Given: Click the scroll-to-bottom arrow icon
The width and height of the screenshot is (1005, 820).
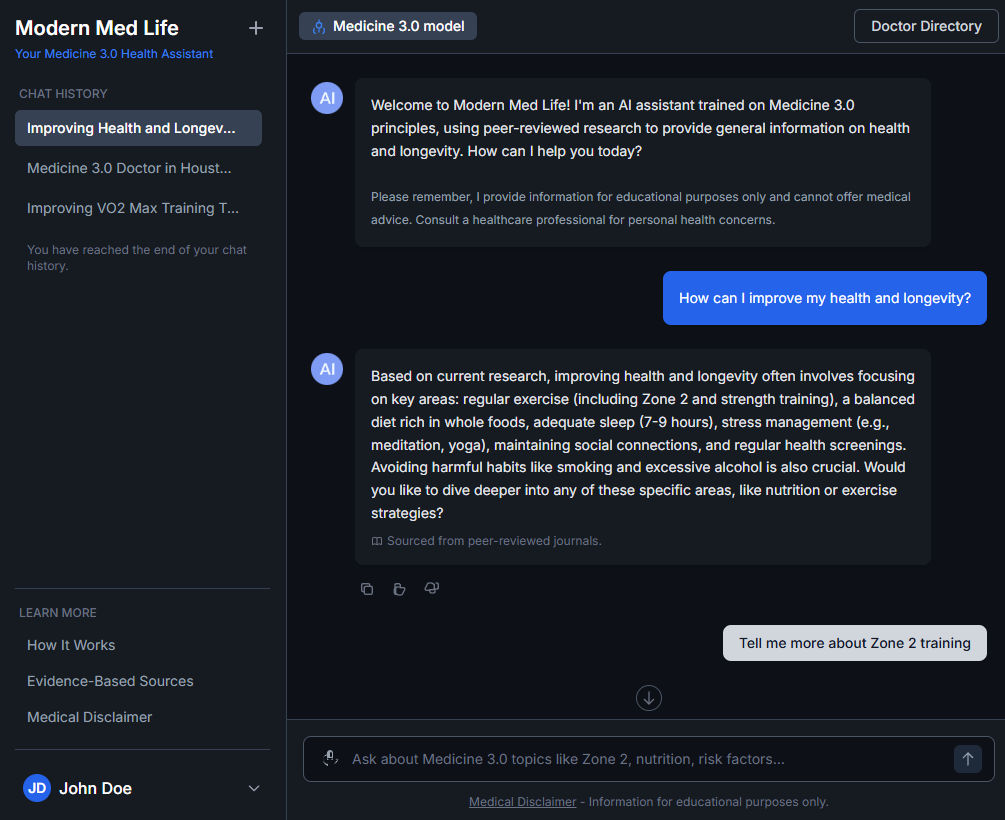Looking at the screenshot, I should click(x=649, y=698).
